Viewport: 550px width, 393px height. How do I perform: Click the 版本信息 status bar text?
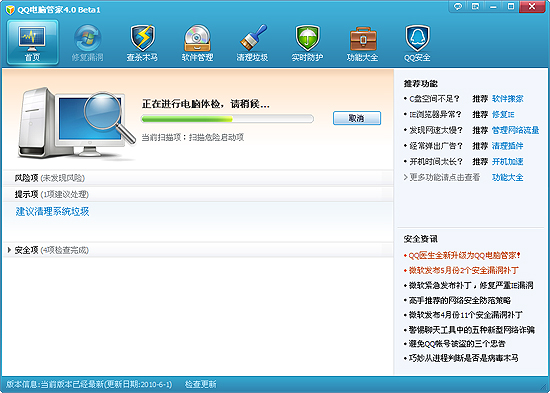click(89, 384)
